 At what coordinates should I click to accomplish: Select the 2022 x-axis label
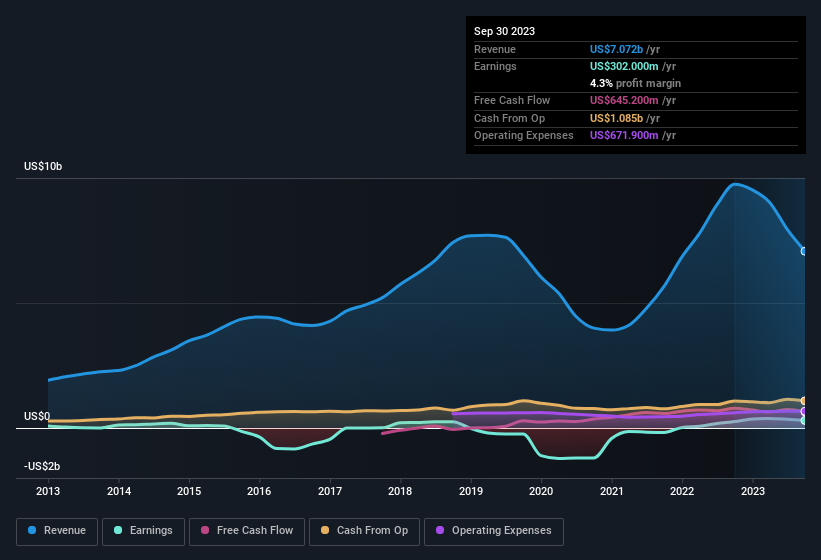coord(682,491)
